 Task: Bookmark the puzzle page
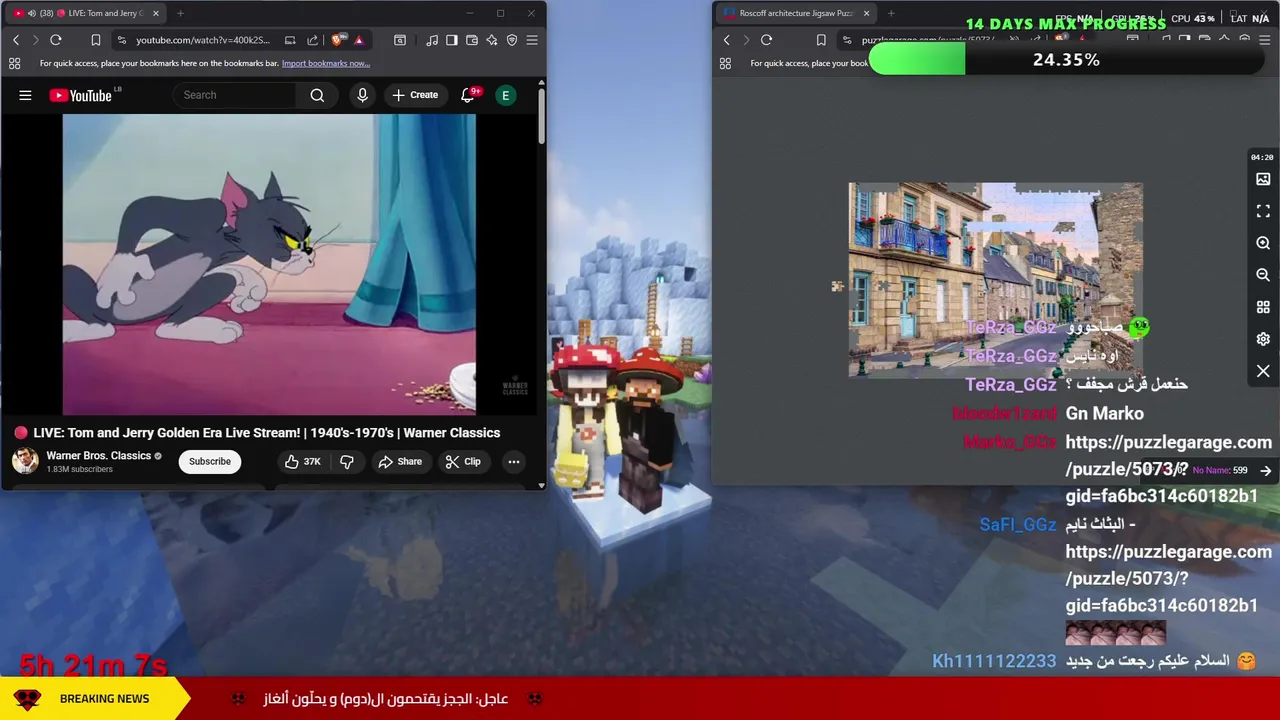(821, 40)
